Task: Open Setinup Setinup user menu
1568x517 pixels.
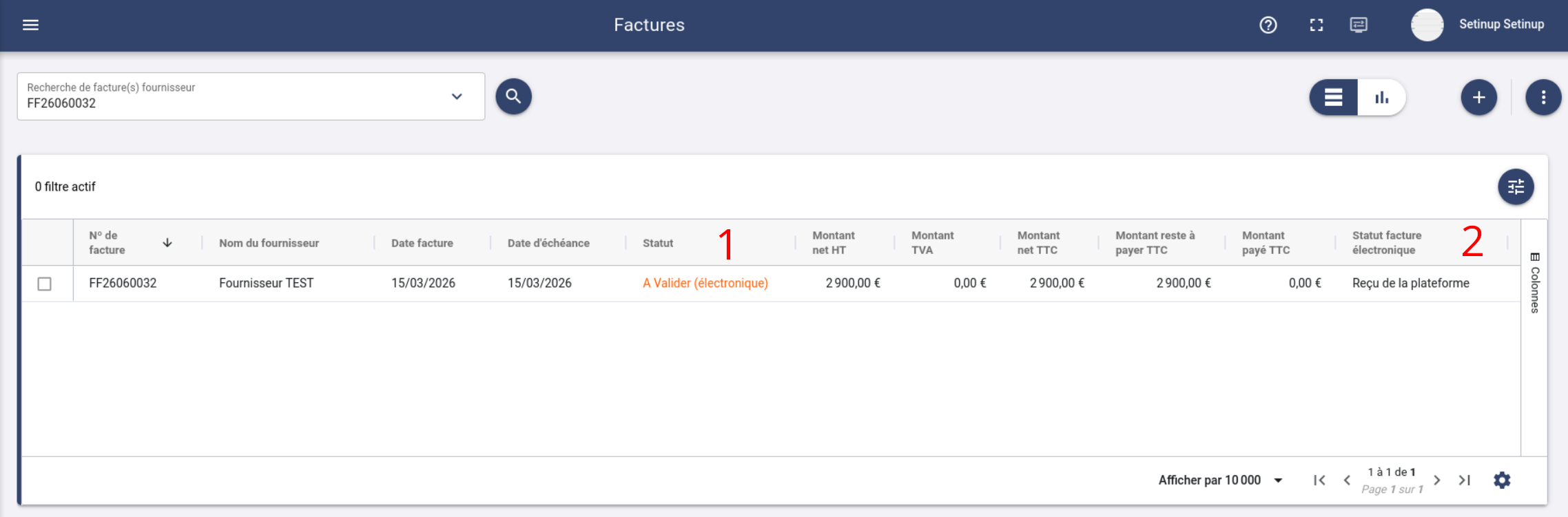Action: pyautogui.click(x=1501, y=24)
